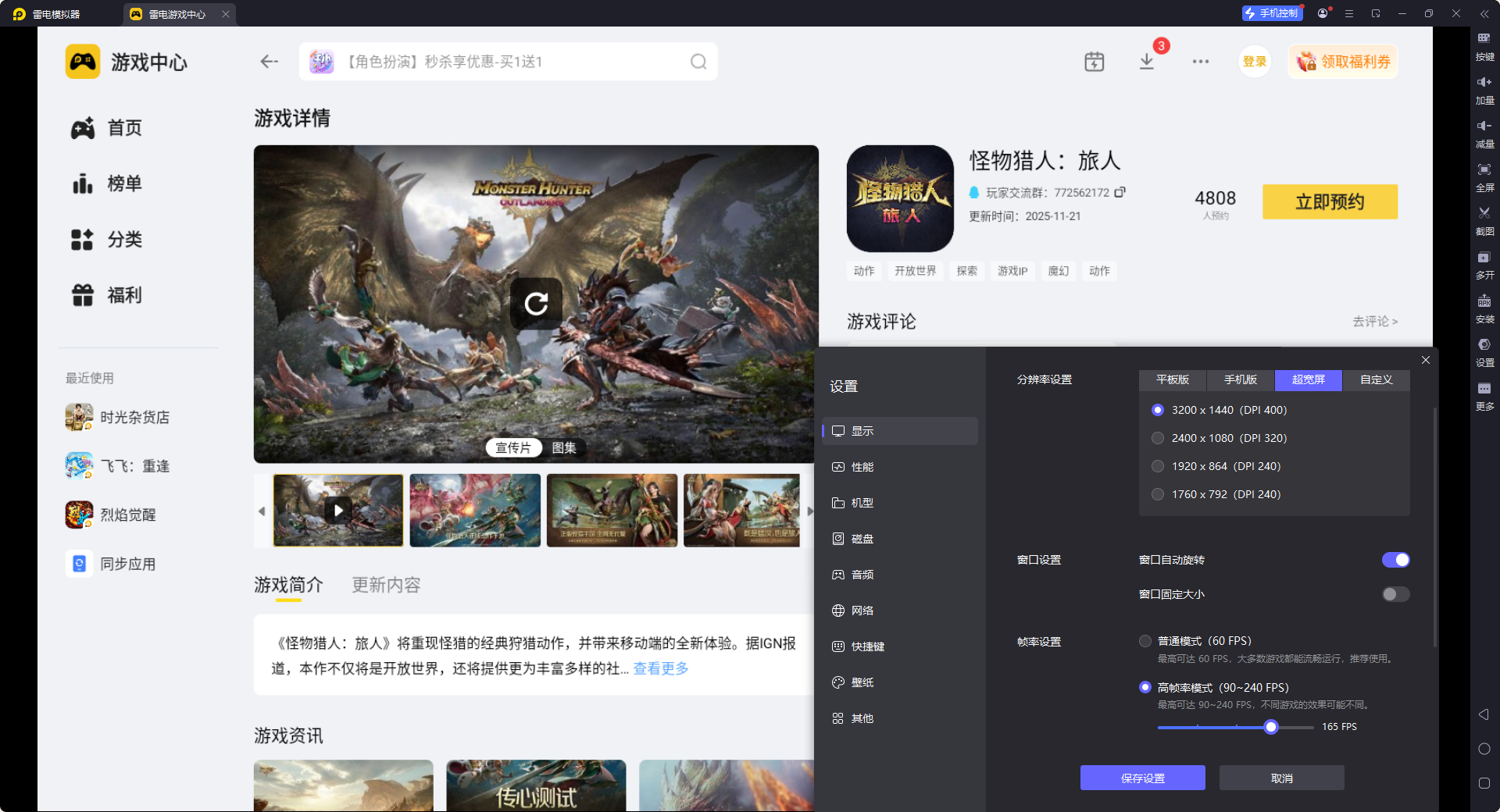Click the Android home circle button
This screenshot has height=812, width=1500.
1484,749
